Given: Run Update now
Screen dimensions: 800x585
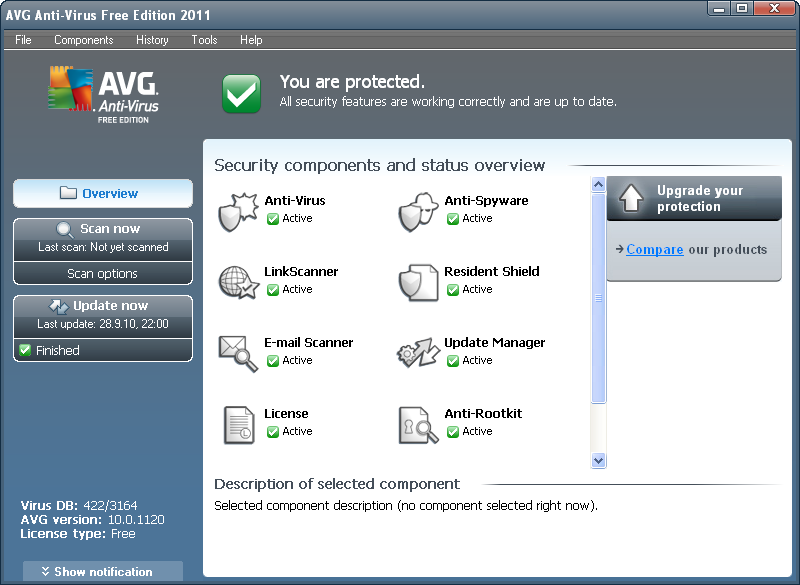Looking at the screenshot, I should (x=103, y=316).
